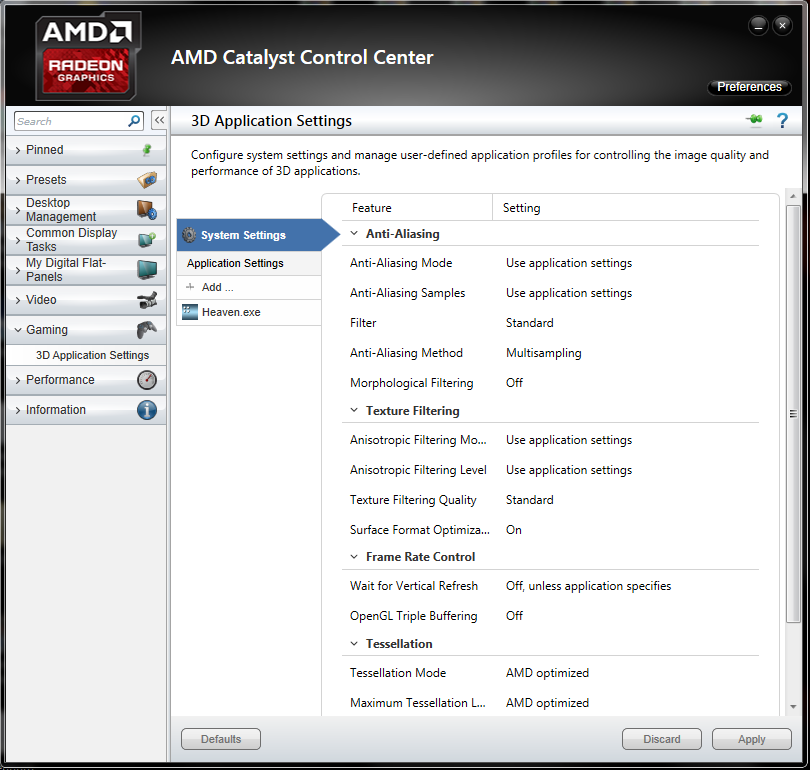Click the Common Display Tasks monitor icon
810x770 pixels.
(x=147, y=240)
